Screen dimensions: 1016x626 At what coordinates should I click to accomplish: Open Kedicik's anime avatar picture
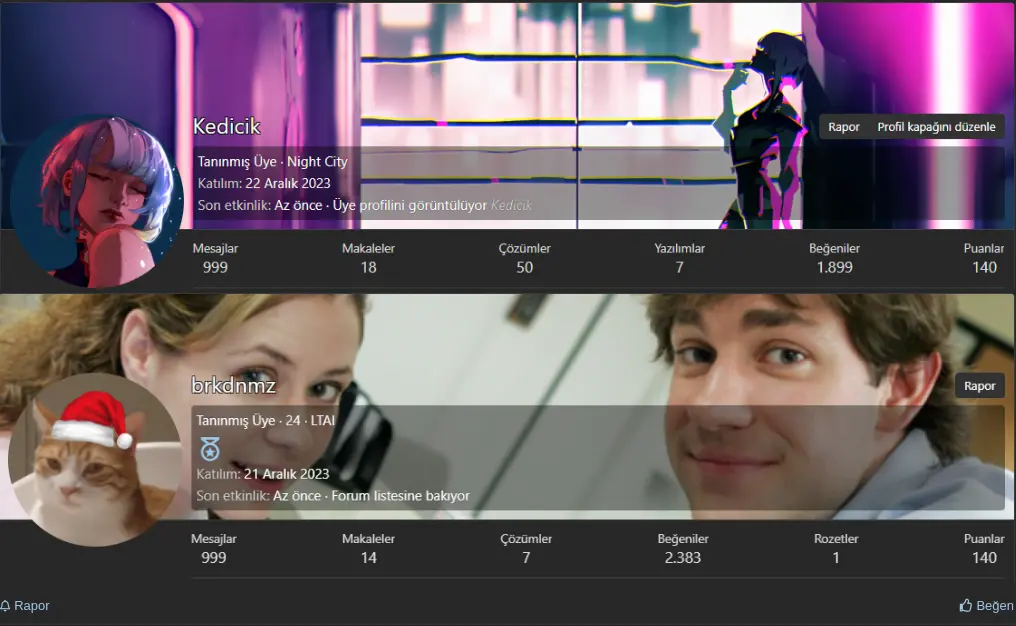[97, 202]
